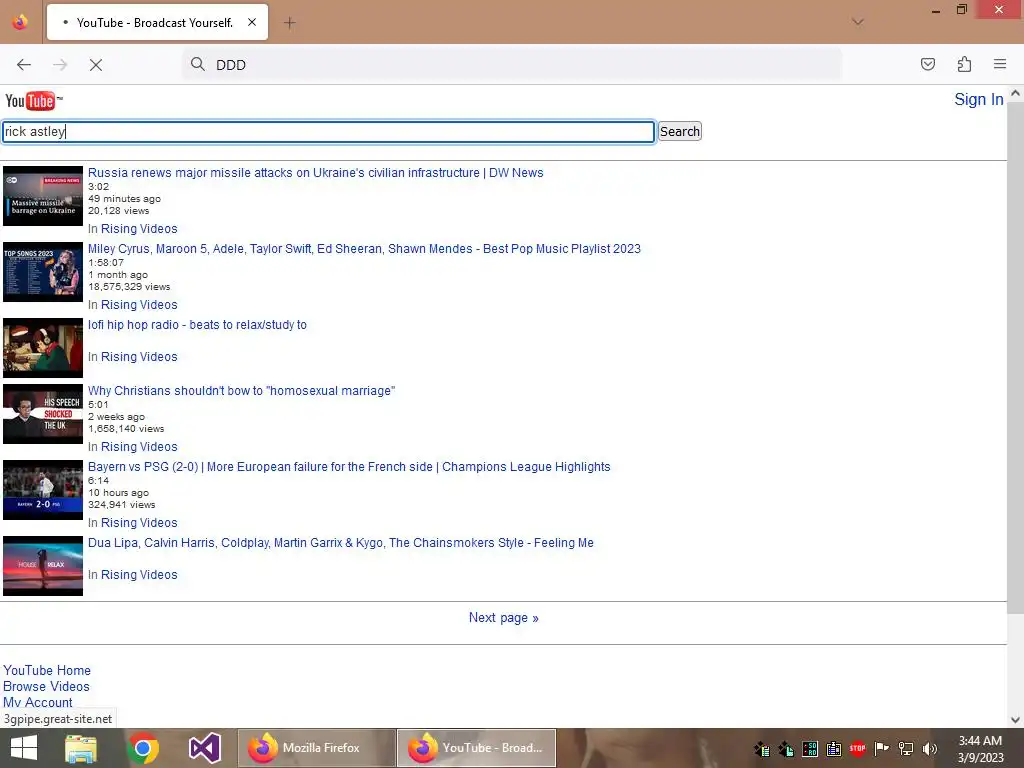Click the House Relax thumbnail
The height and width of the screenshot is (768, 1024).
[x=43, y=566]
